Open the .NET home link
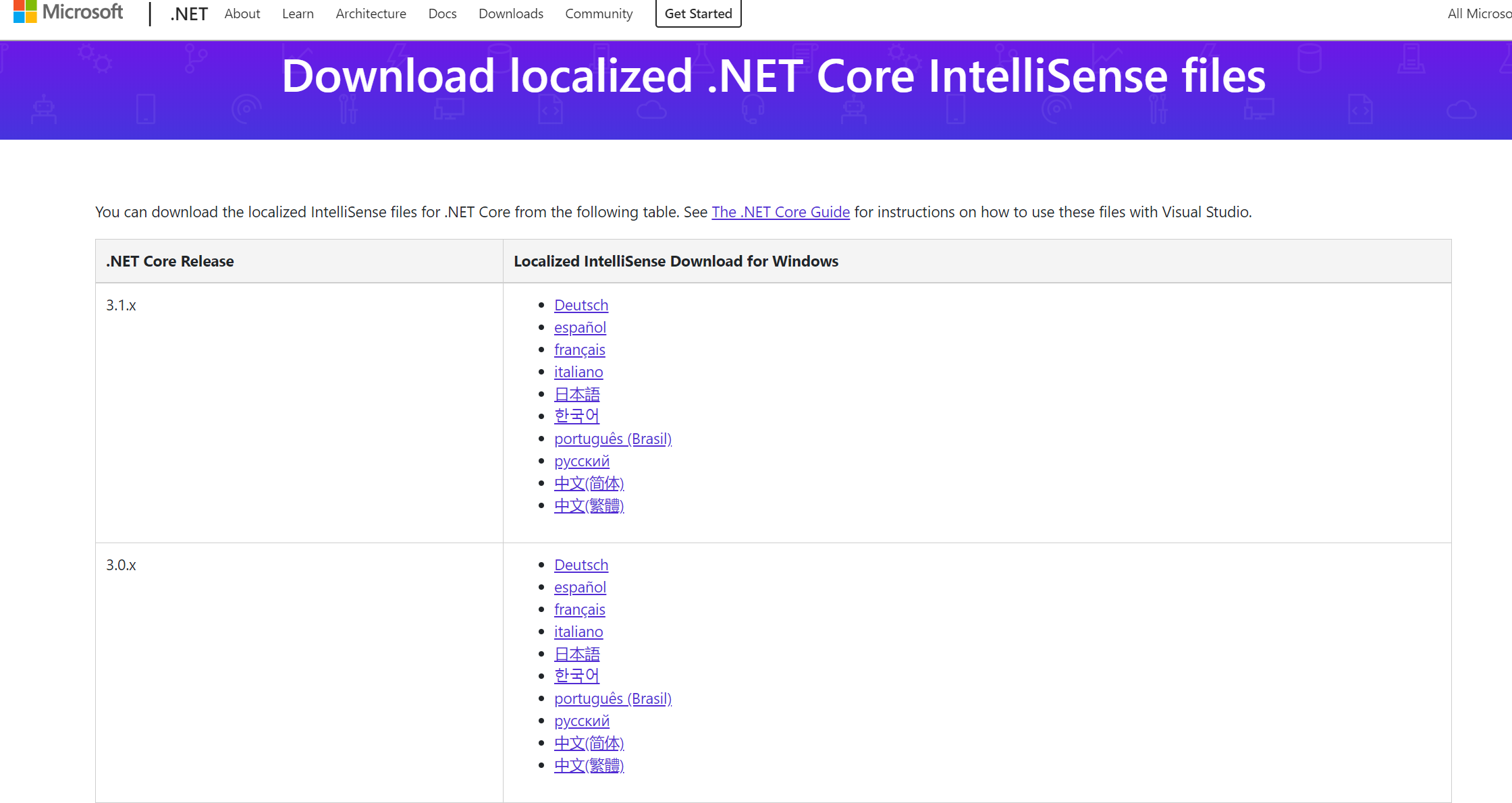The height and width of the screenshot is (803, 1512). click(189, 13)
